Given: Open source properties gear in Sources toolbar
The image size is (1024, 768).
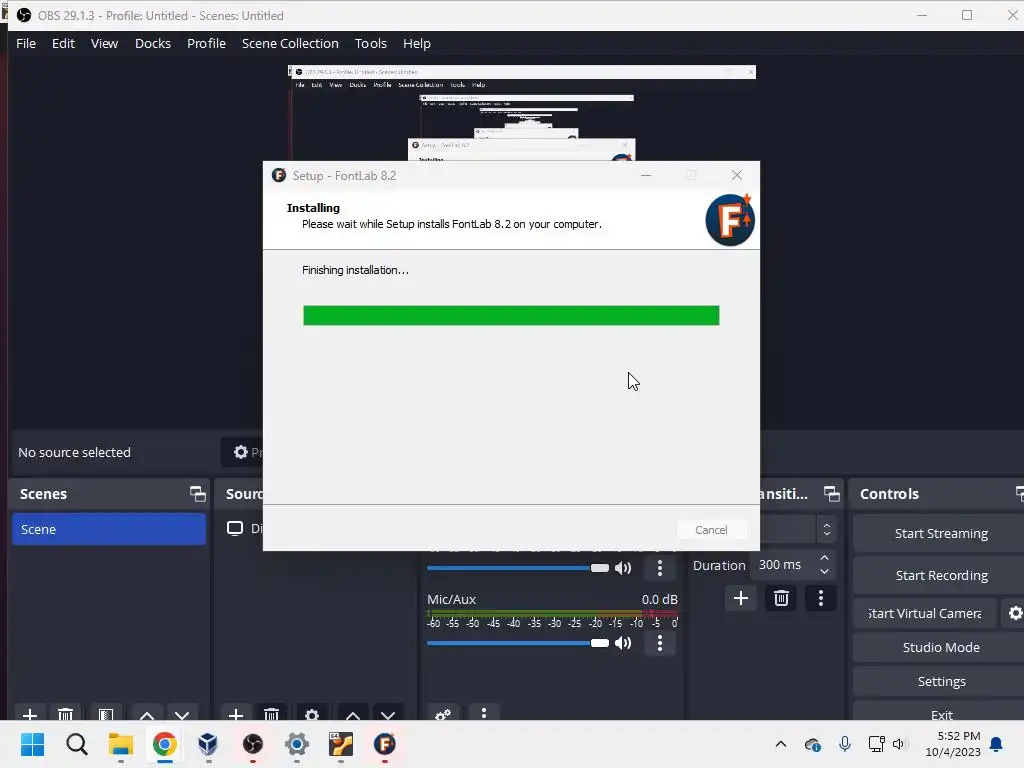Looking at the screenshot, I should tap(312, 714).
